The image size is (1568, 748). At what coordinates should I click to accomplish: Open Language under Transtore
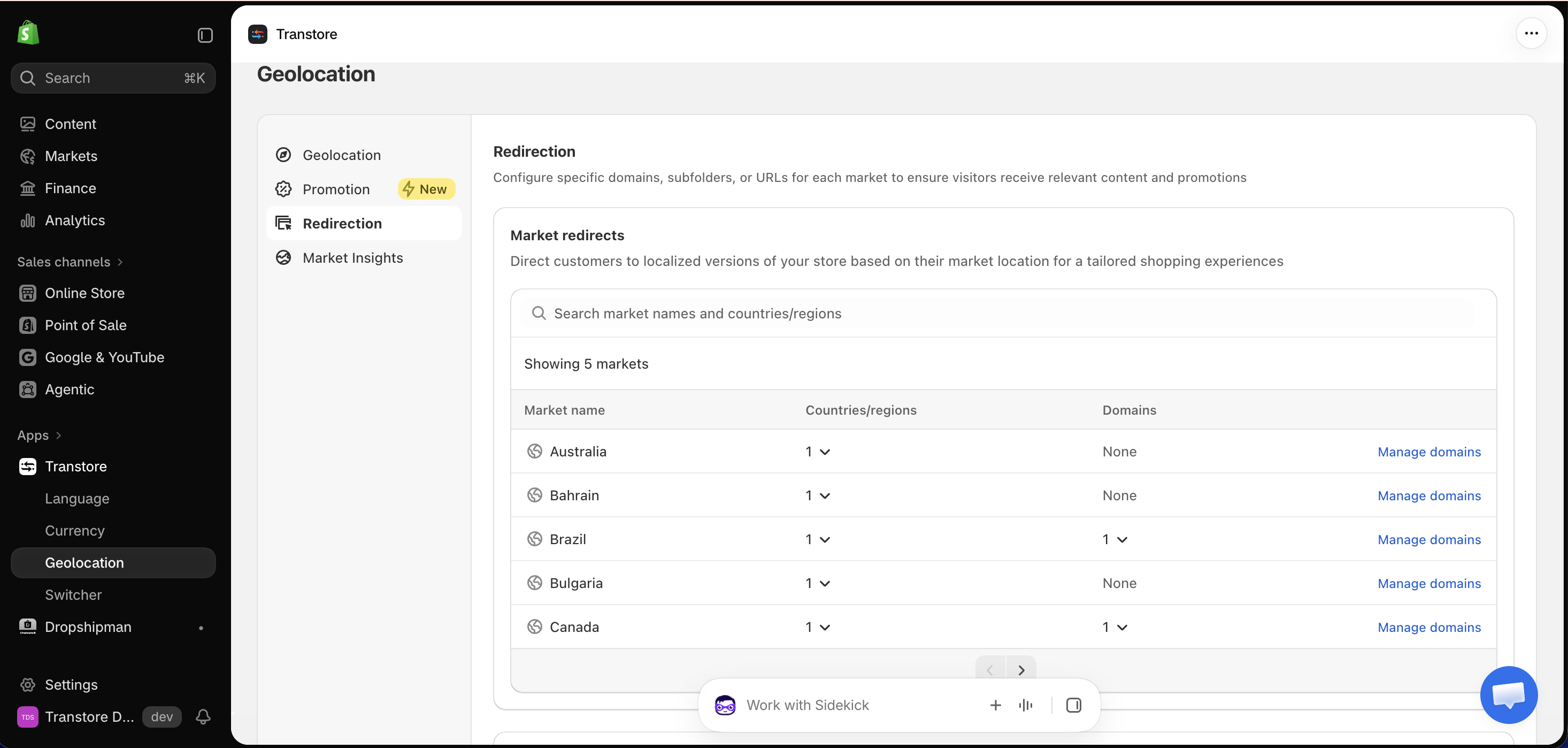coord(78,498)
